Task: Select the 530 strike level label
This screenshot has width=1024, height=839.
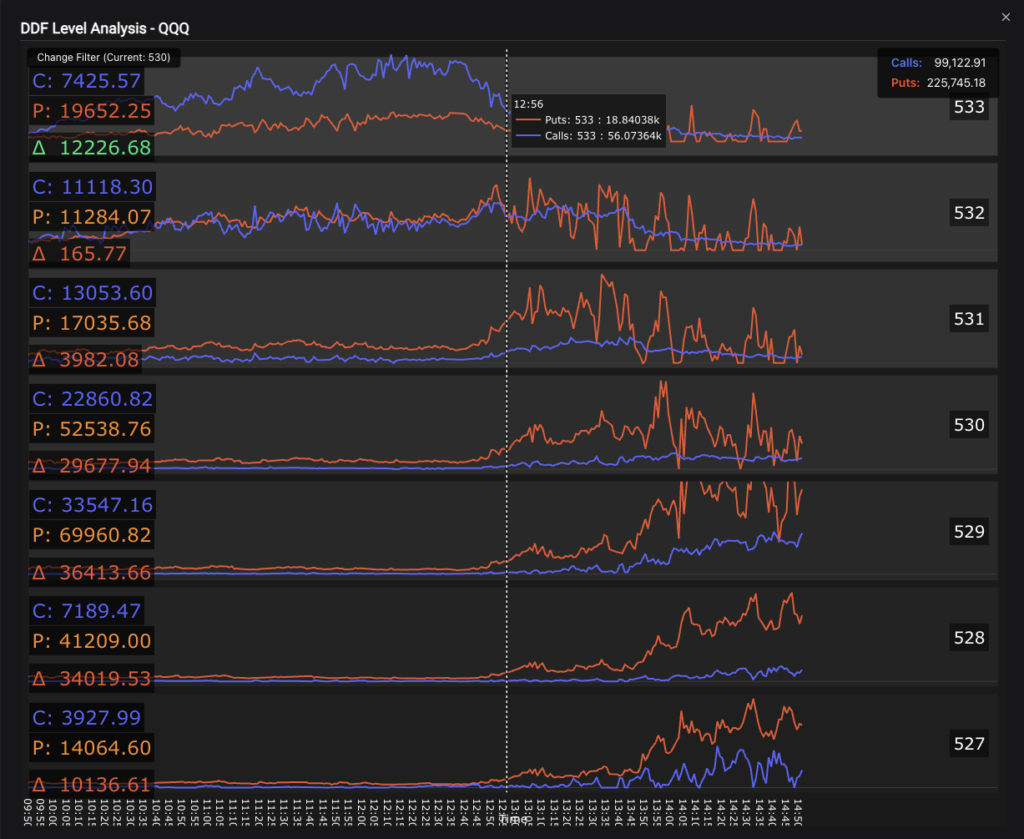Action: pyautogui.click(x=968, y=425)
